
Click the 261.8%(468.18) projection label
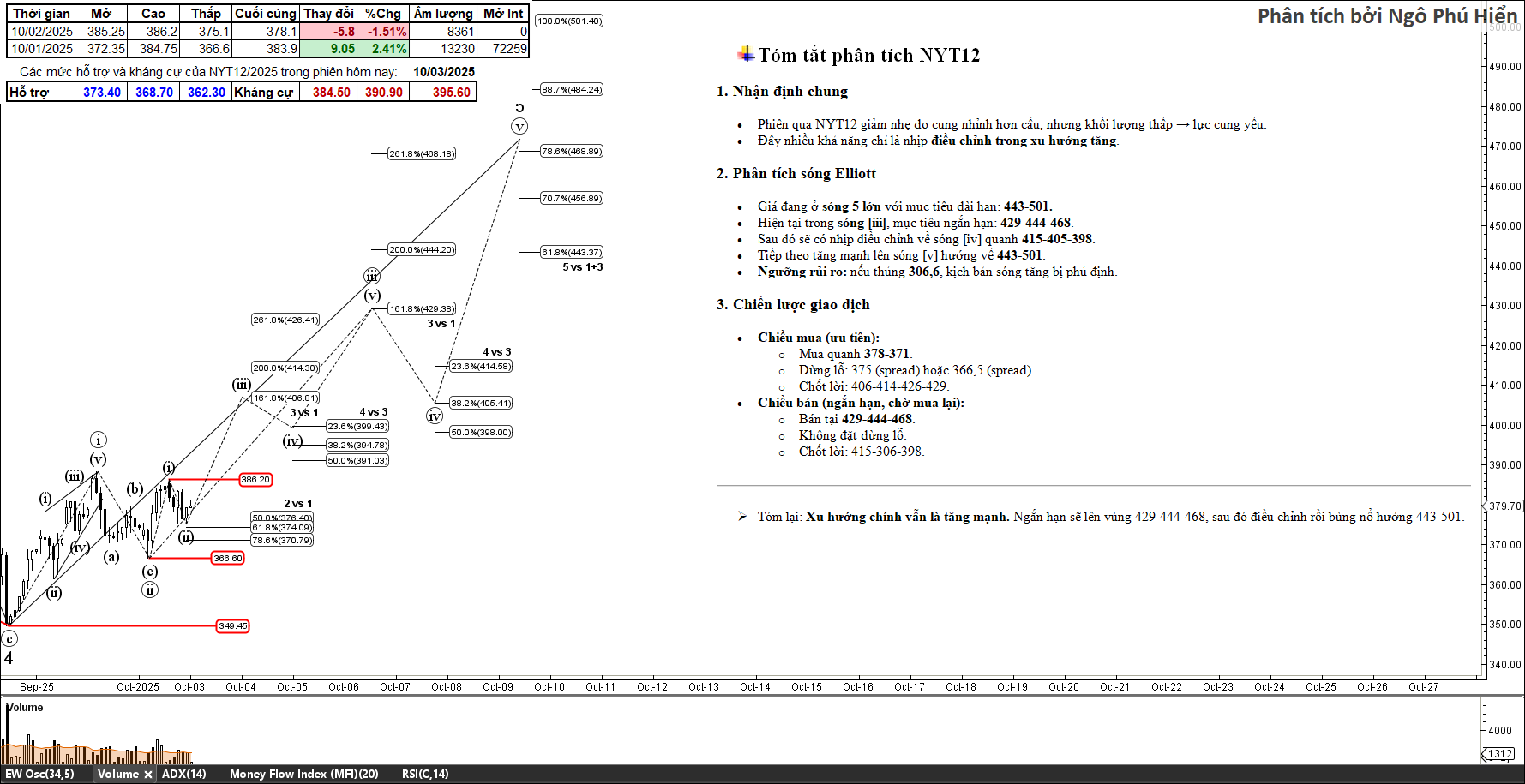[422, 154]
